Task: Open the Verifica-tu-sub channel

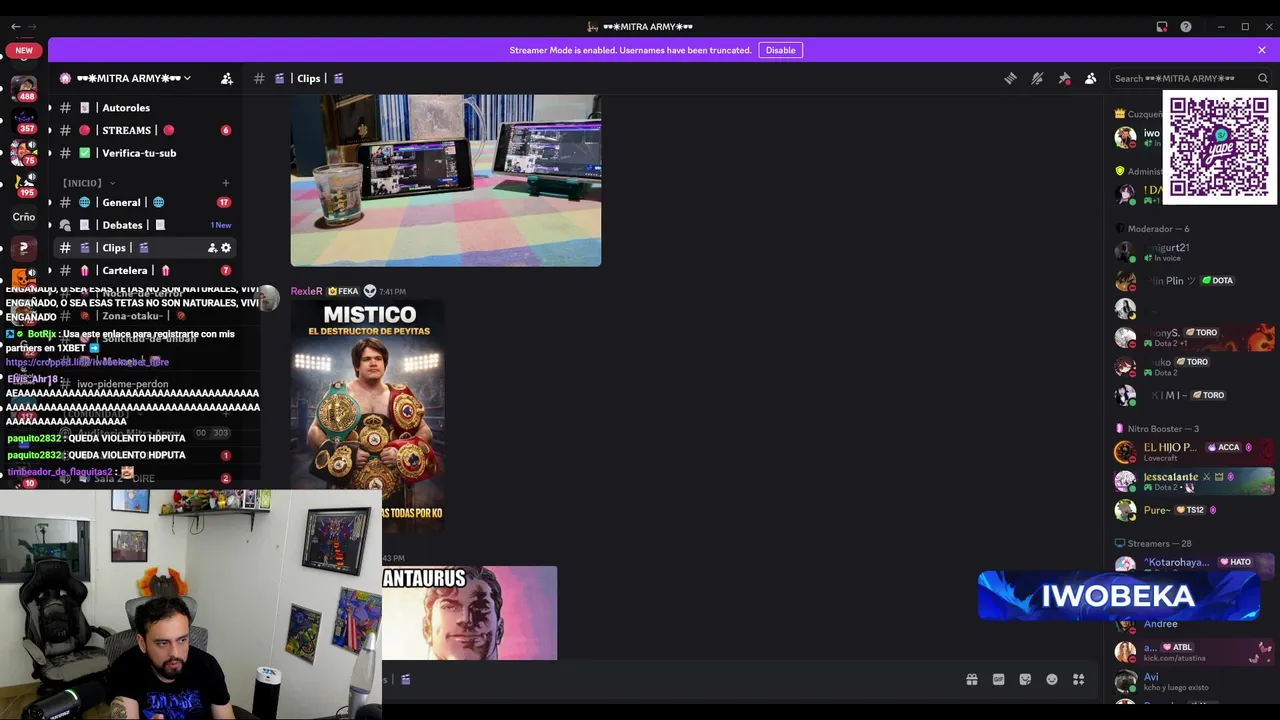Action: click(x=140, y=153)
